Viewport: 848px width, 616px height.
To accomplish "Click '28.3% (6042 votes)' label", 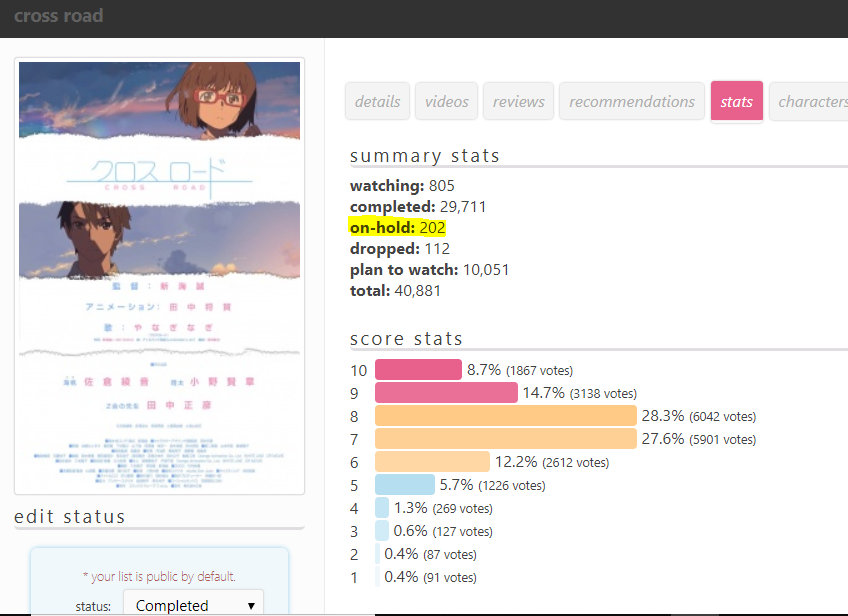I will tap(699, 416).
